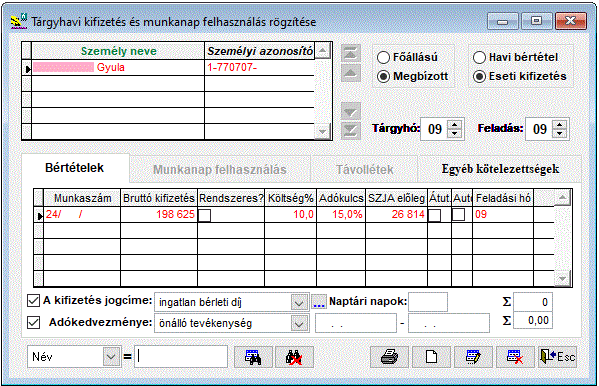Click the Naptári napok input field
This screenshot has width=599, height=386.
pyautogui.click(x=428, y=302)
